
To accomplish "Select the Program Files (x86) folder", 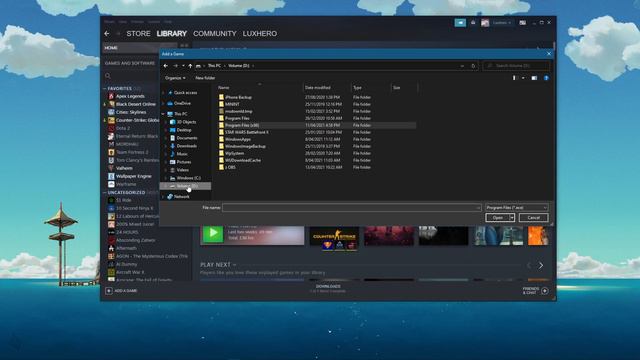I will point(242,125).
